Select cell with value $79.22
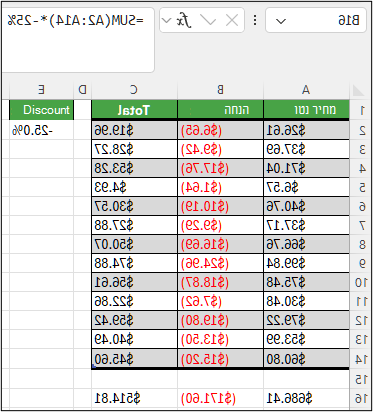Image resolution: width=373 pixels, height=412 pixels. [306, 320]
